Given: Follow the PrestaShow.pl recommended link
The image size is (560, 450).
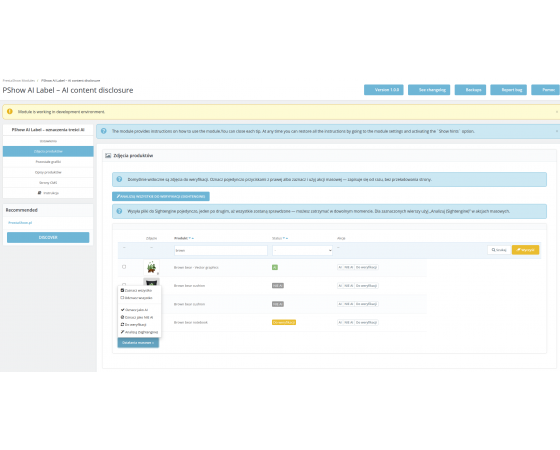Looking at the screenshot, I should click(20, 222).
